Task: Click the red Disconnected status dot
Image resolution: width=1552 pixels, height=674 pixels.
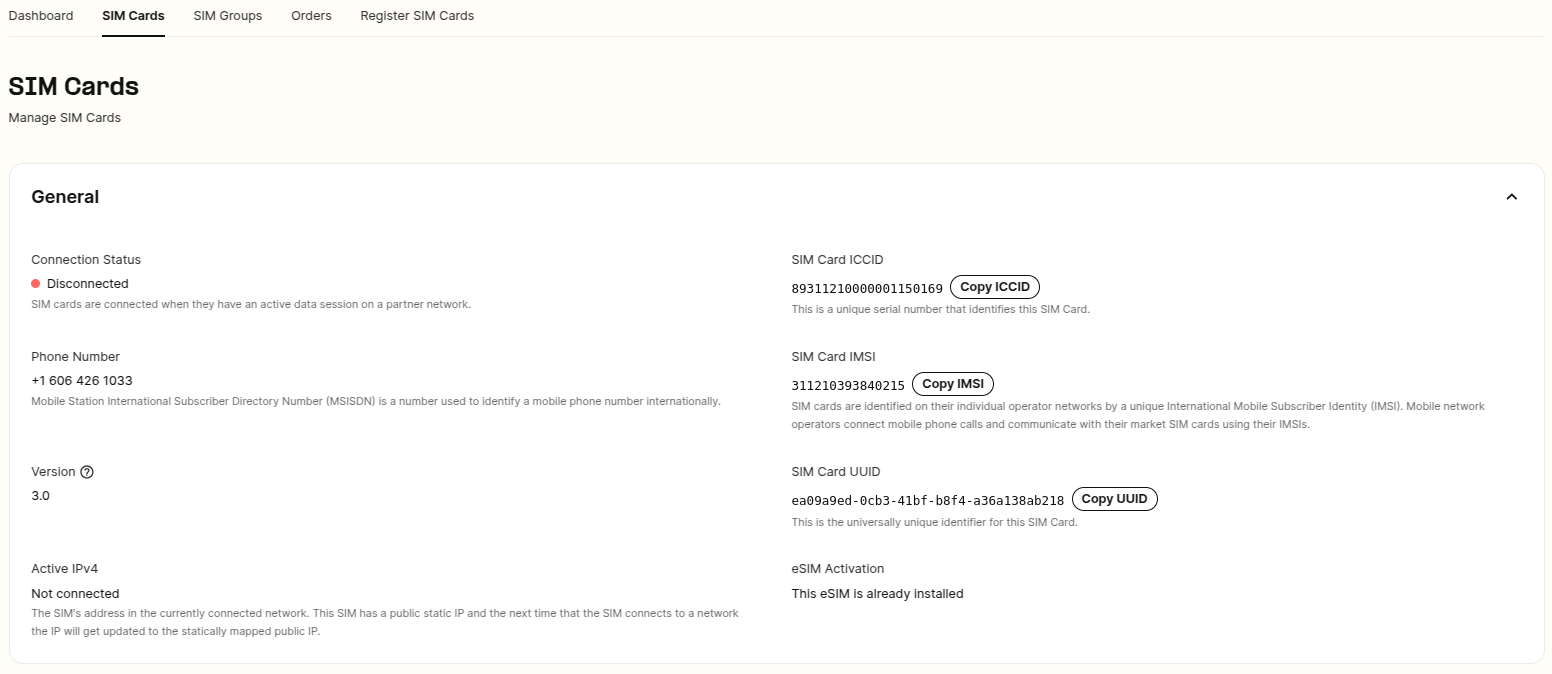Action: point(36,284)
